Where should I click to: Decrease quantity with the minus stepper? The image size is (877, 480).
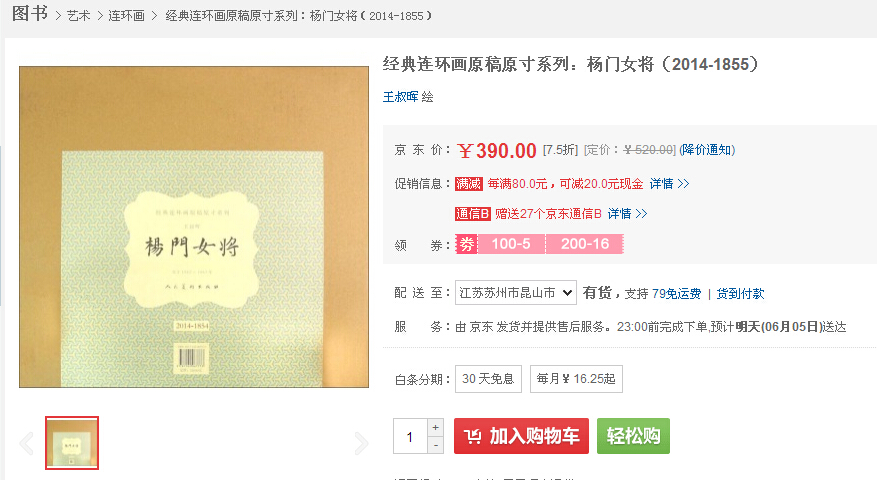pos(436,445)
